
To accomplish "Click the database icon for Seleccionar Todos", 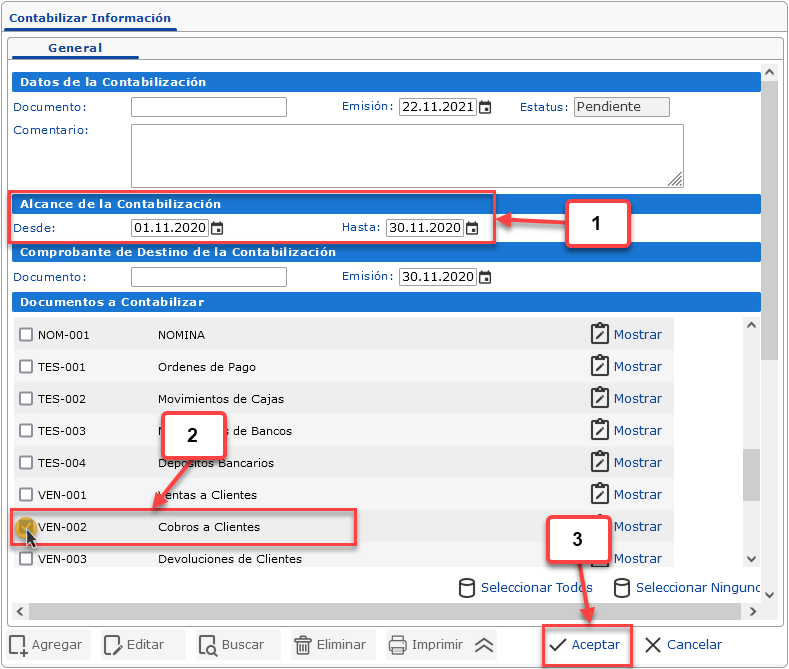I will 466,587.
